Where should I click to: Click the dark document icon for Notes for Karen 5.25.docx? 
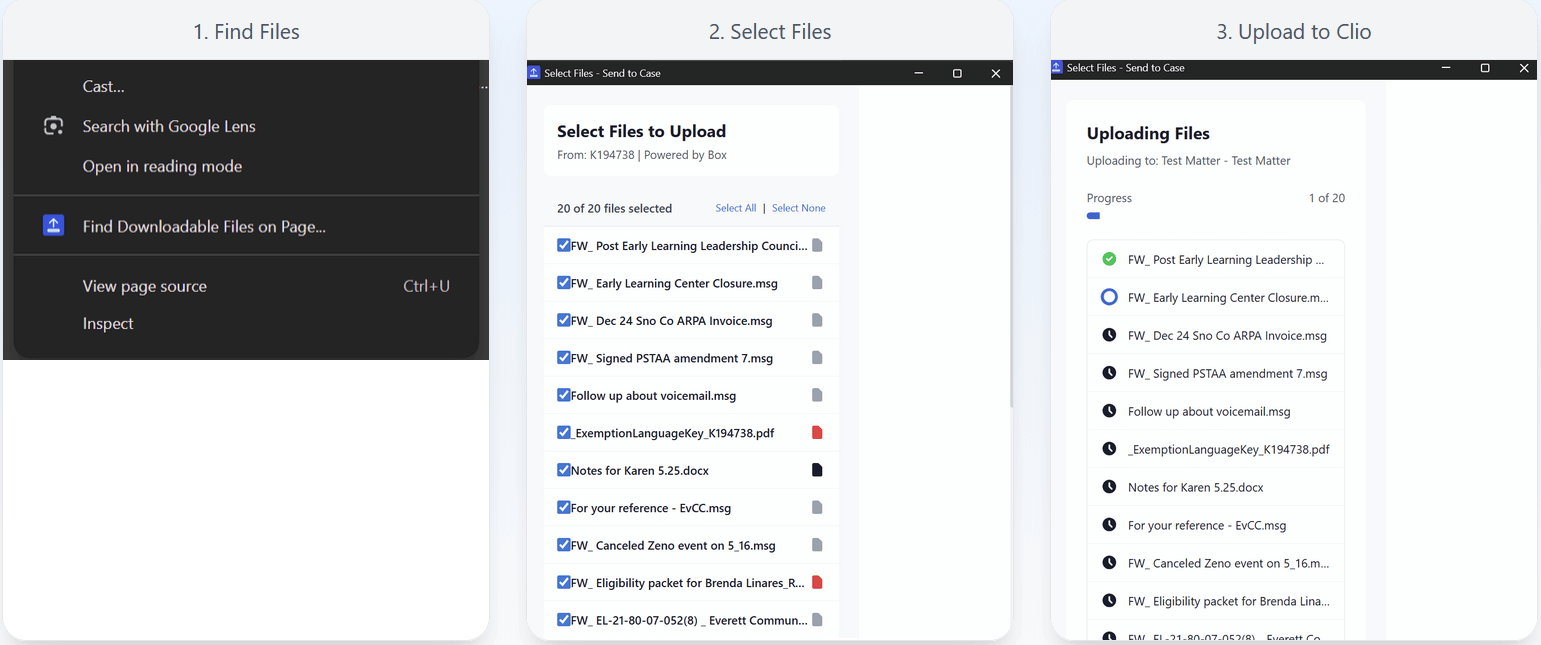(x=817, y=470)
